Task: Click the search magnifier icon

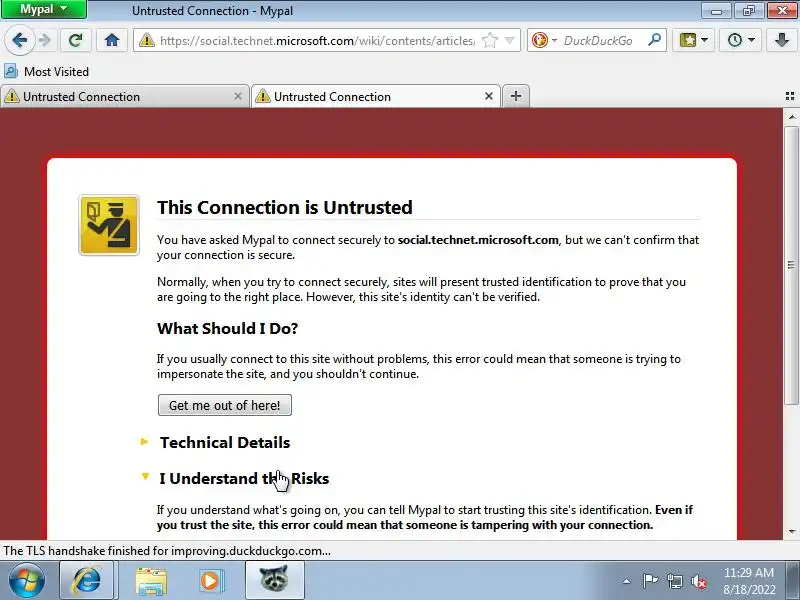Action: coord(655,39)
